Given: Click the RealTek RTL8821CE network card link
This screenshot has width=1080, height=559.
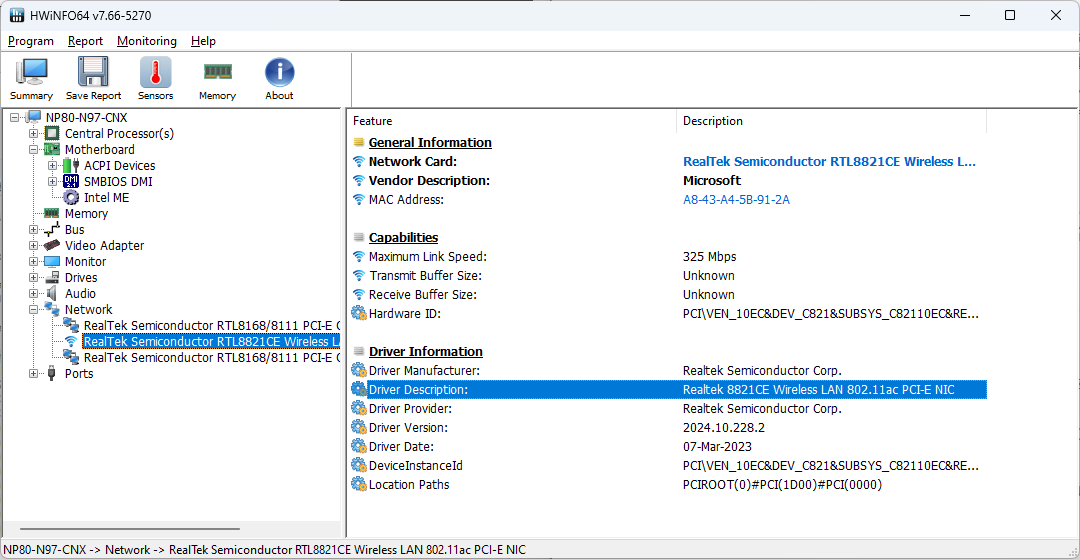Looking at the screenshot, I should [829, 162].
